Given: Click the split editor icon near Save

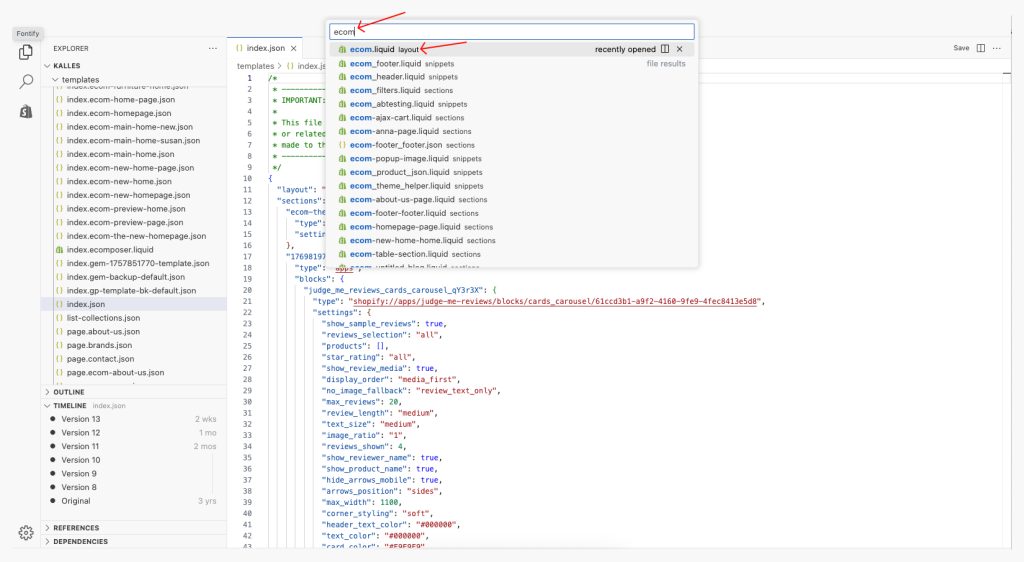Looking at the screenshot, I should pyautogui.click(x=981, y=48).
